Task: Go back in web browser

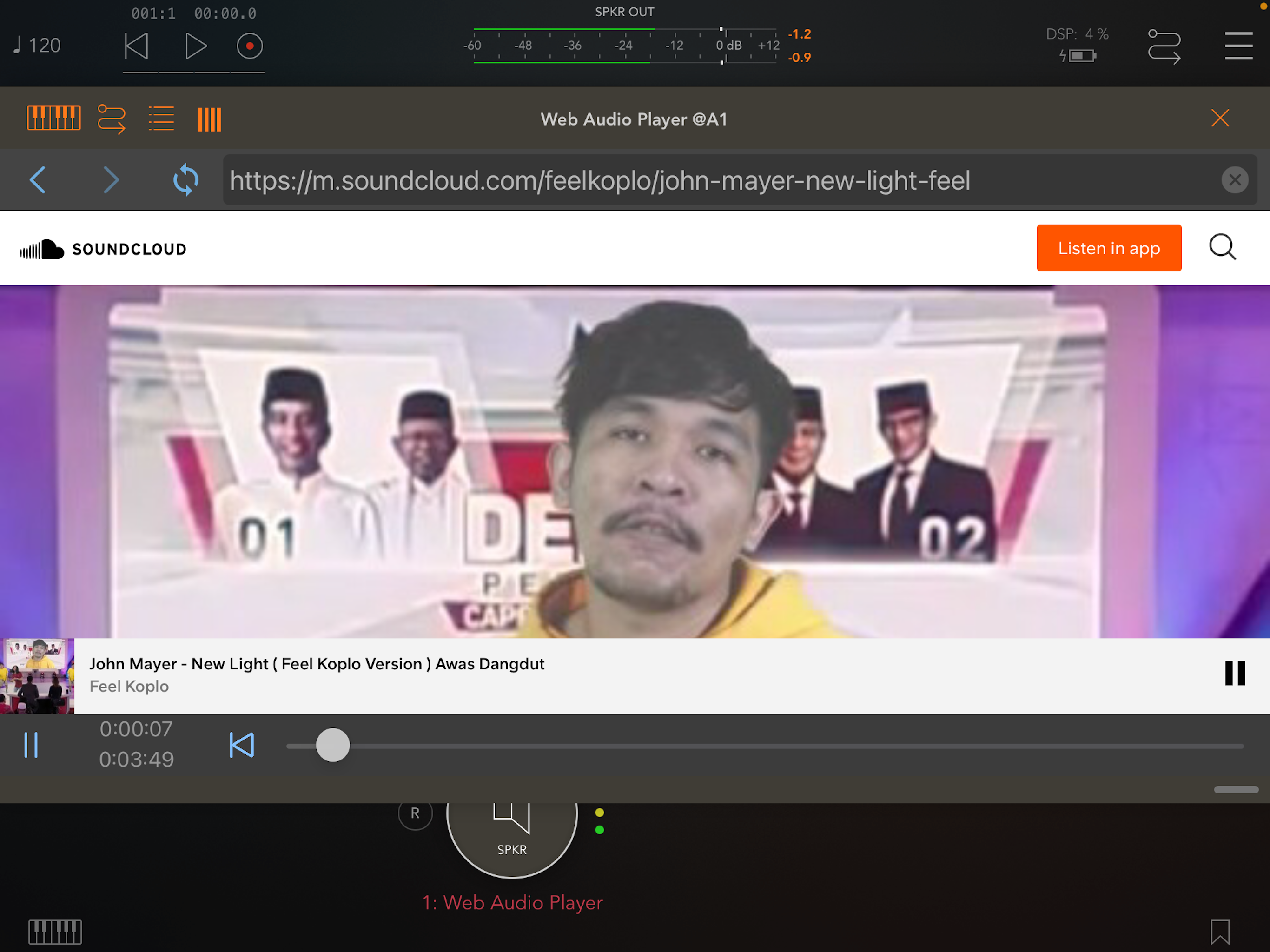Action: click(38, 180)
